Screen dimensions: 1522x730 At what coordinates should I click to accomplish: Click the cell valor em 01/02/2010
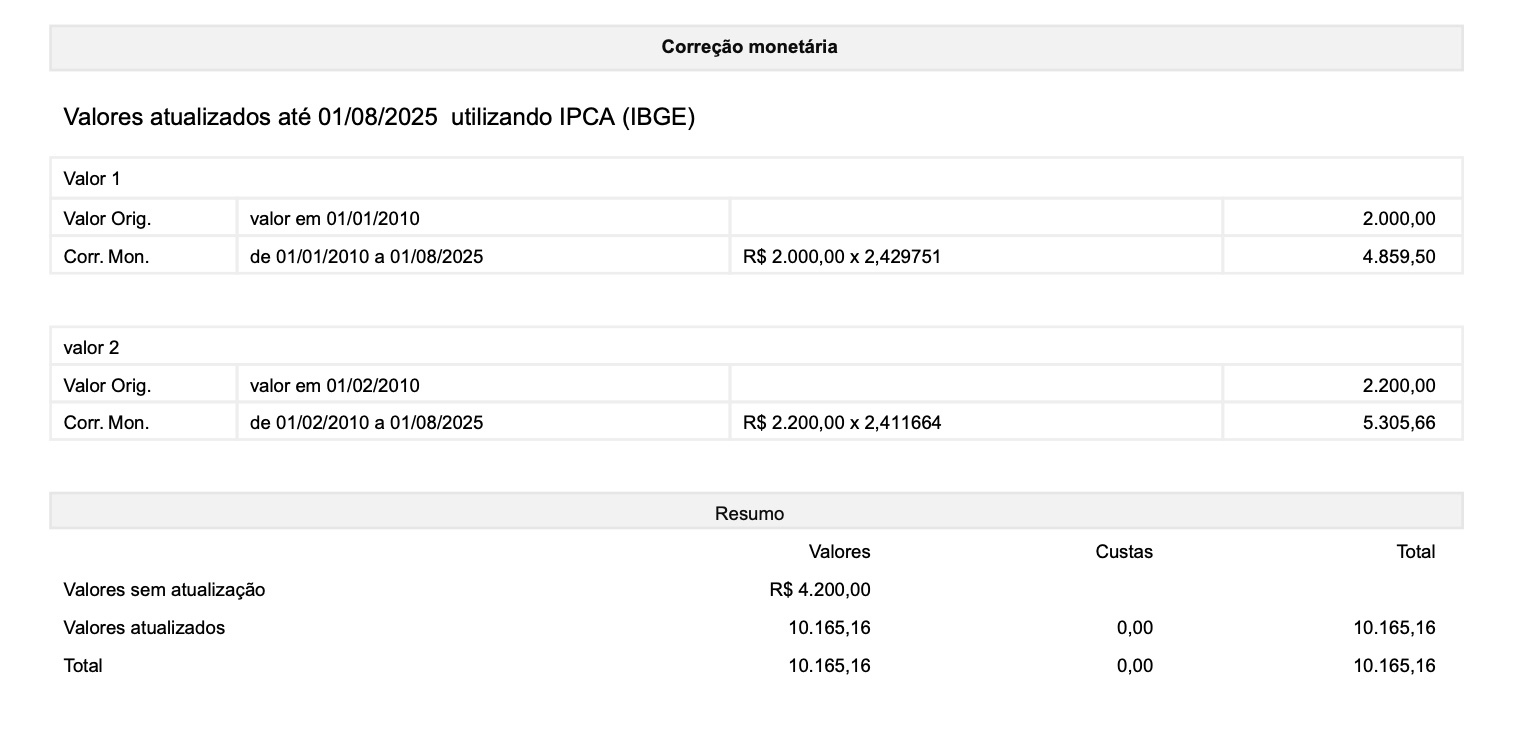pyautogui.click(x=334, y=385)
